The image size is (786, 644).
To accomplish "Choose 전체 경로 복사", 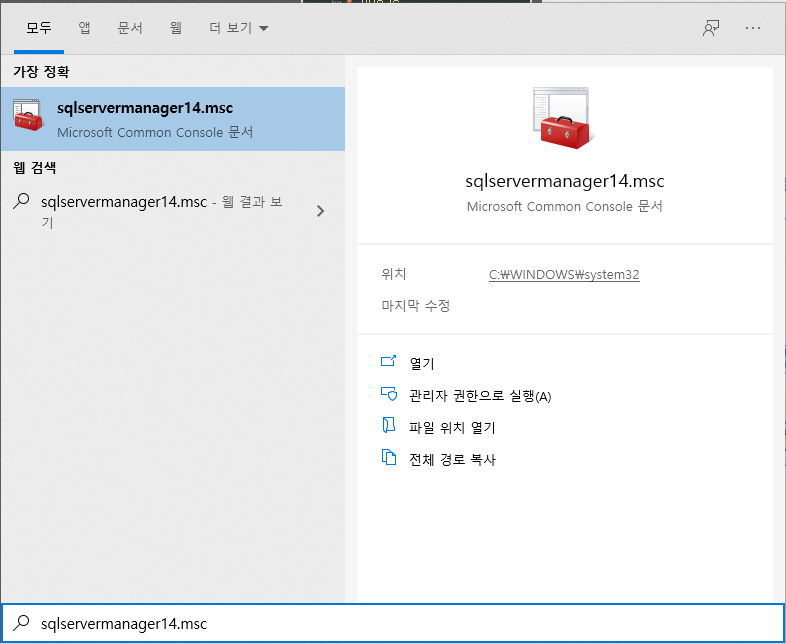I will pyautogui.click(x=452, y=460).
